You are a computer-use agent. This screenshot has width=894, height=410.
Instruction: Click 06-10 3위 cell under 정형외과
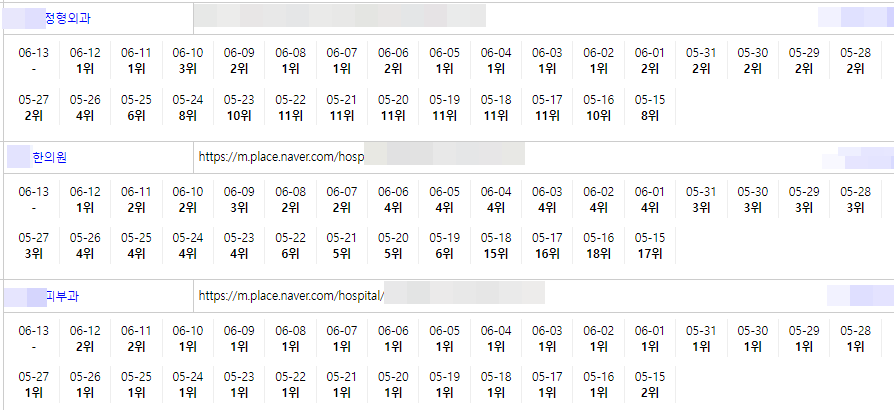point(188,61)
